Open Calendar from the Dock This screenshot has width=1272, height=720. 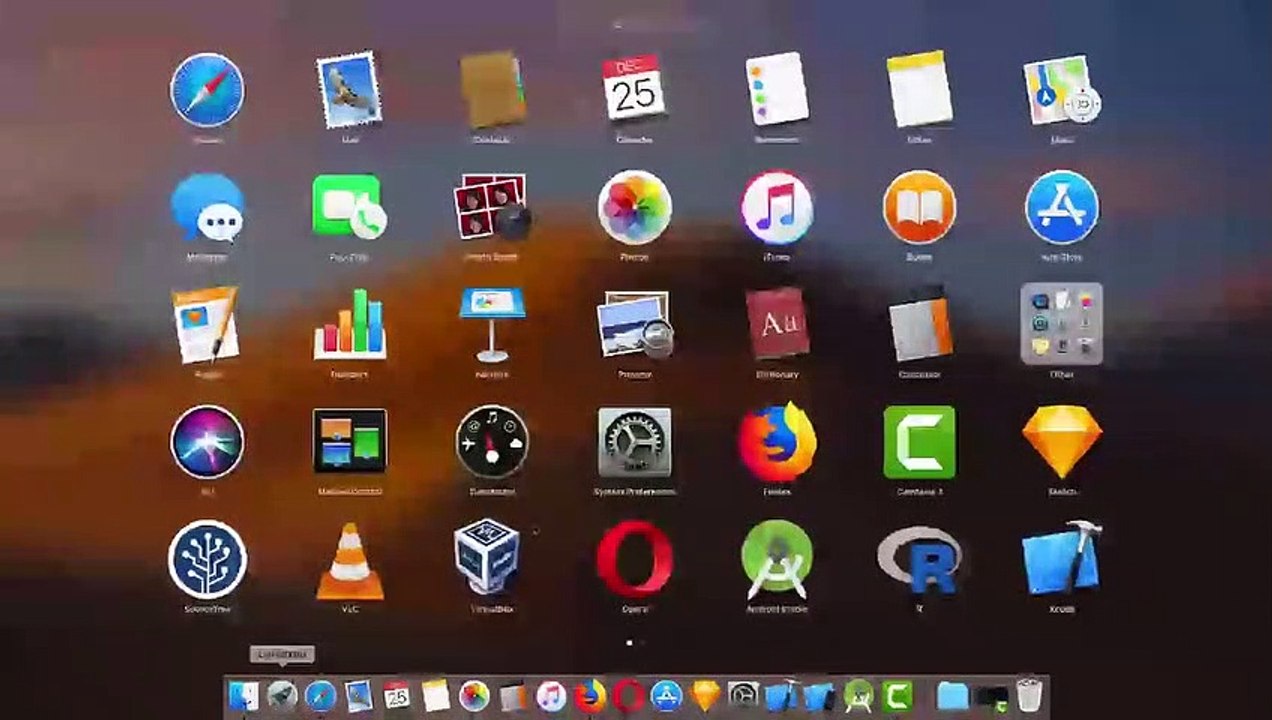point(397,694)
